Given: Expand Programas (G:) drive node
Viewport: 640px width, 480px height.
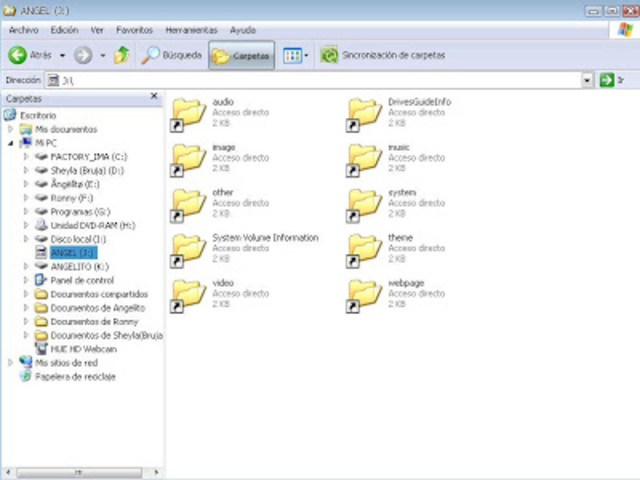Looking at the screenshot, I should (x=26, y=212).
